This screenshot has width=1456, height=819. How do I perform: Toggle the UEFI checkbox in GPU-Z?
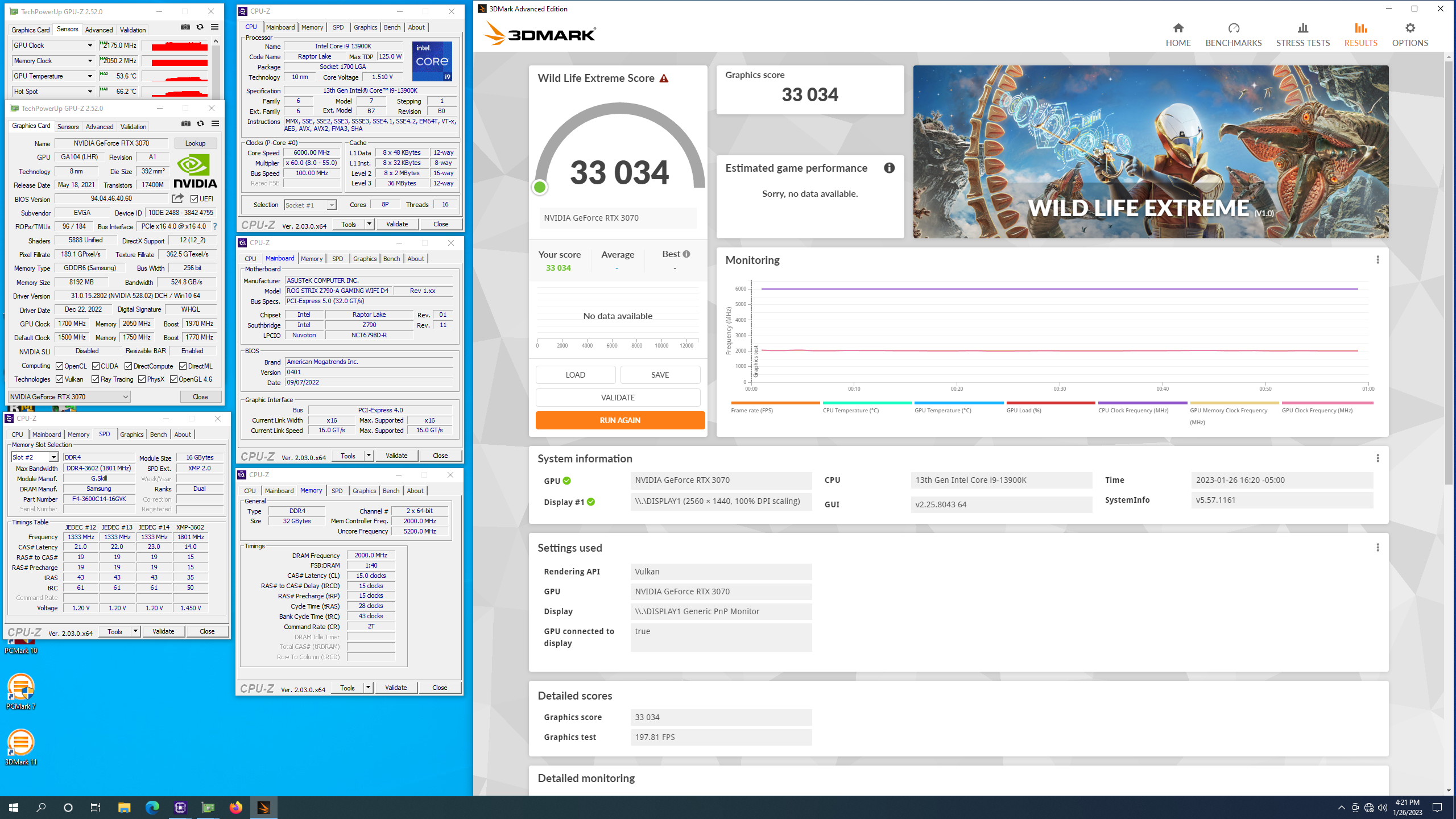tap(194, 199)
